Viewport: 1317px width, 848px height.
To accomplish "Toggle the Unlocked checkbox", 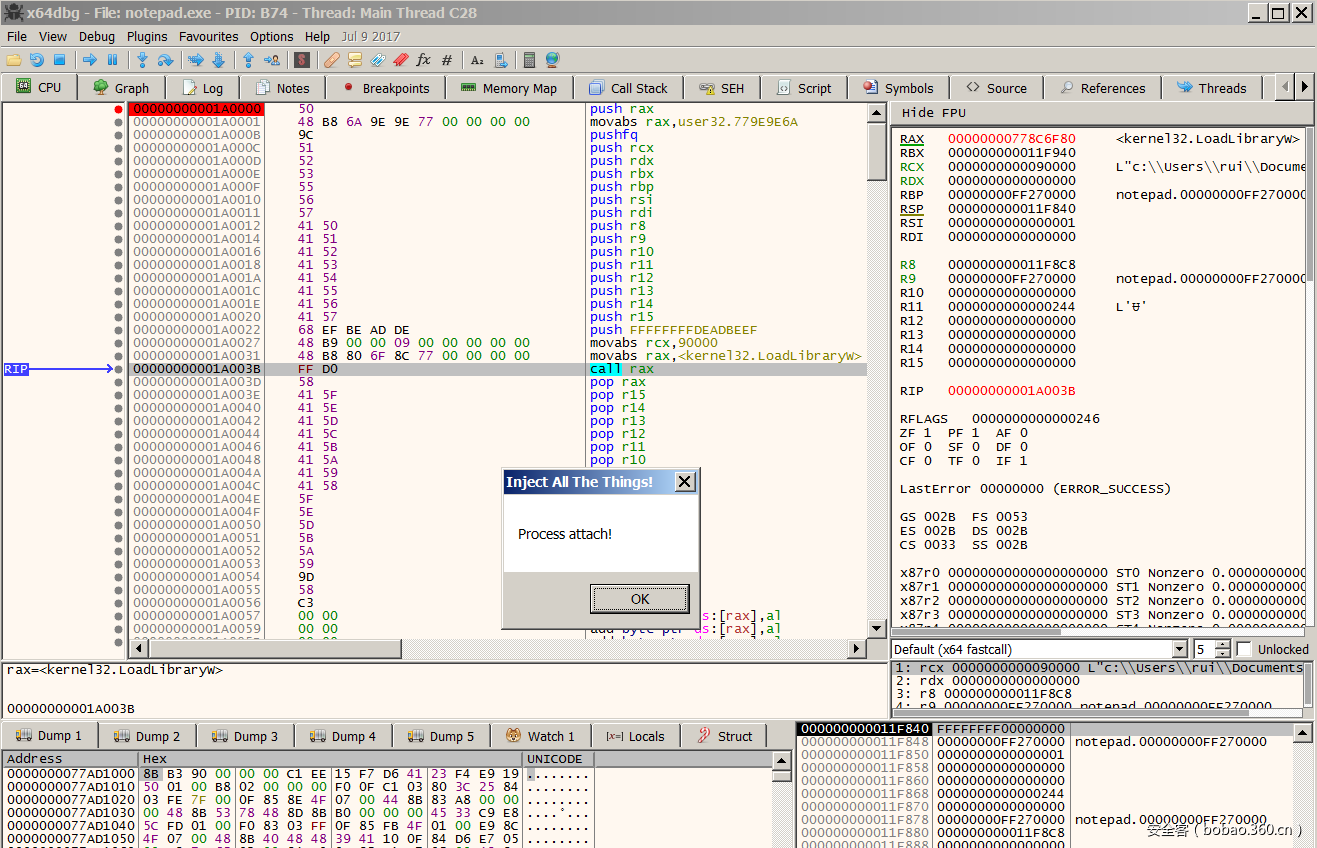I will (1243, 649).
